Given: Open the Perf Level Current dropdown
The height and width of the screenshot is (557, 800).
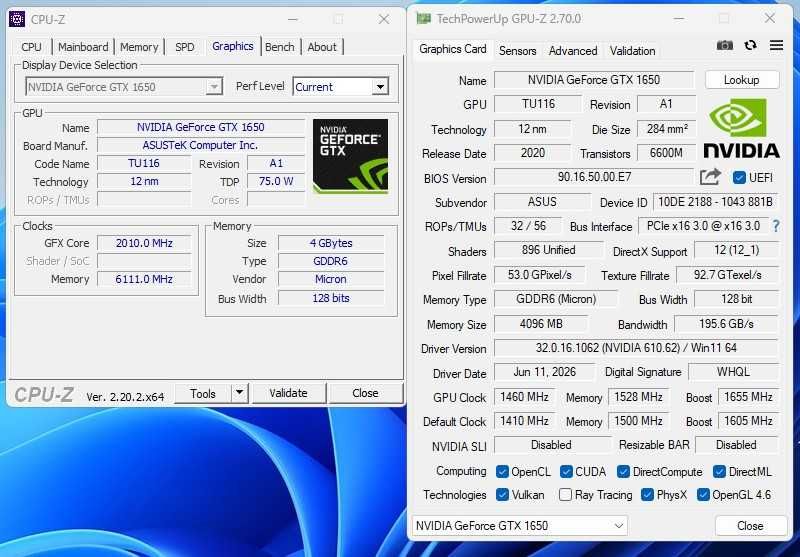Looking at the screenshot, I should tap(341, 87).
